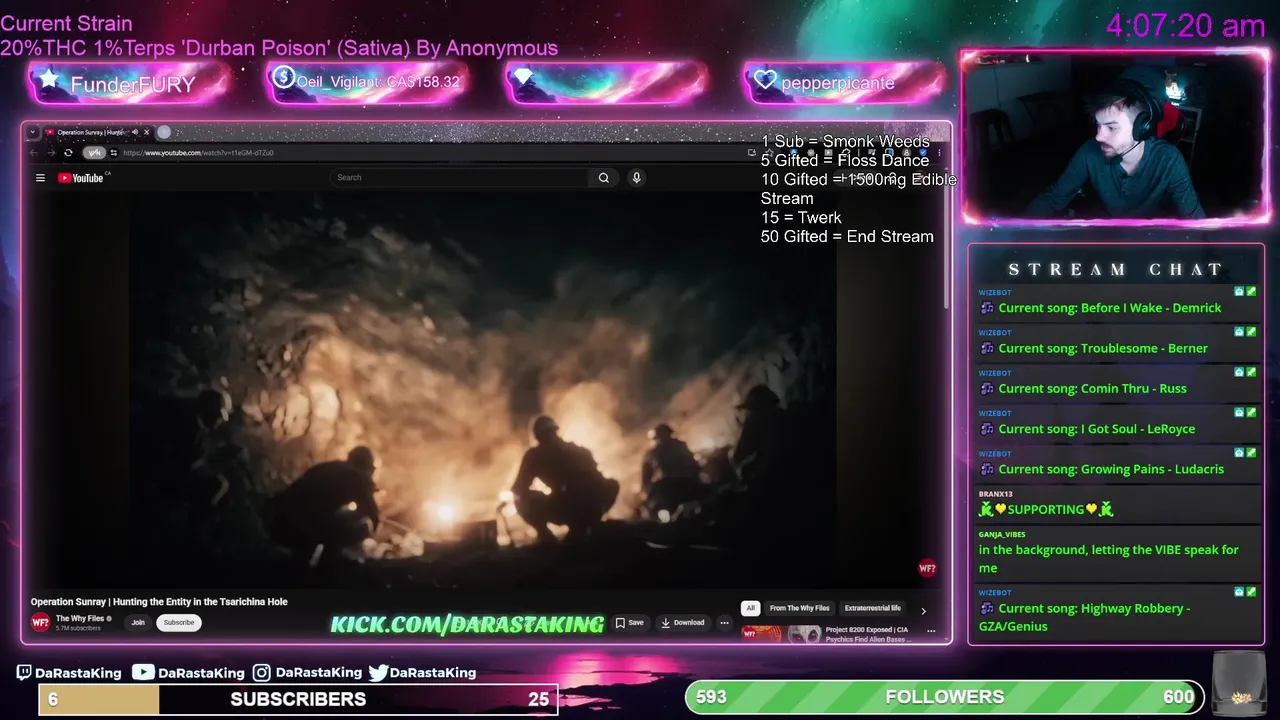Go forward with the browser forward arrow
Viewport: 1280px width, 720px height.
(x=50, y=153)
